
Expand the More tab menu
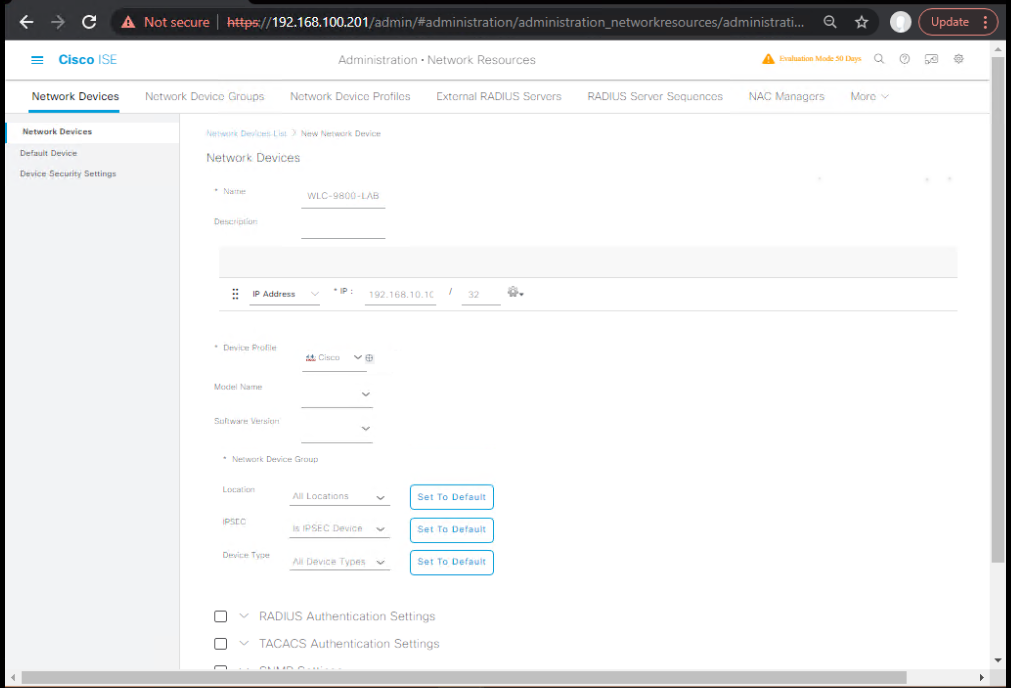coord(869,96)
